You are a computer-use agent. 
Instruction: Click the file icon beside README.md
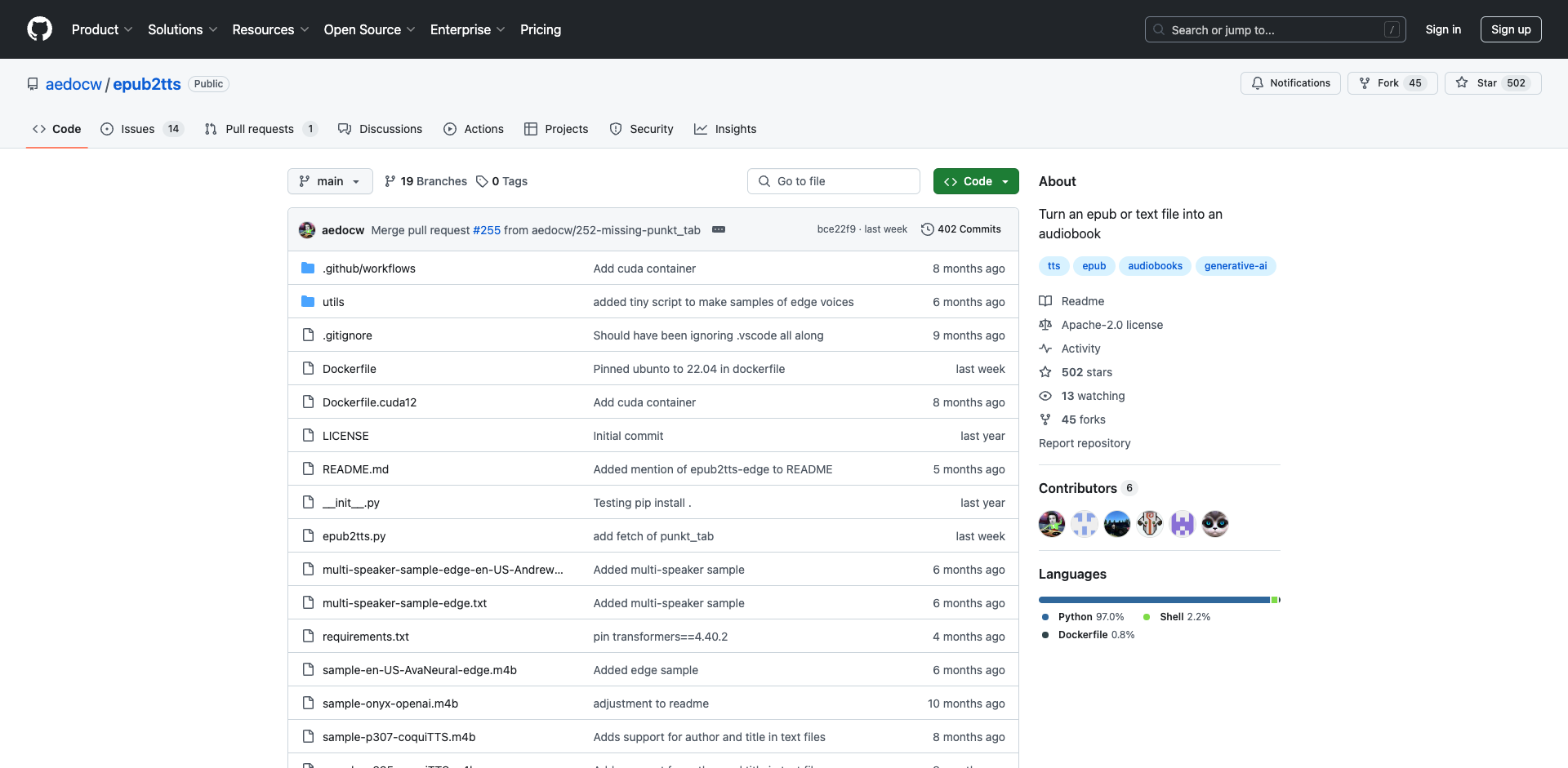point(308,469)
